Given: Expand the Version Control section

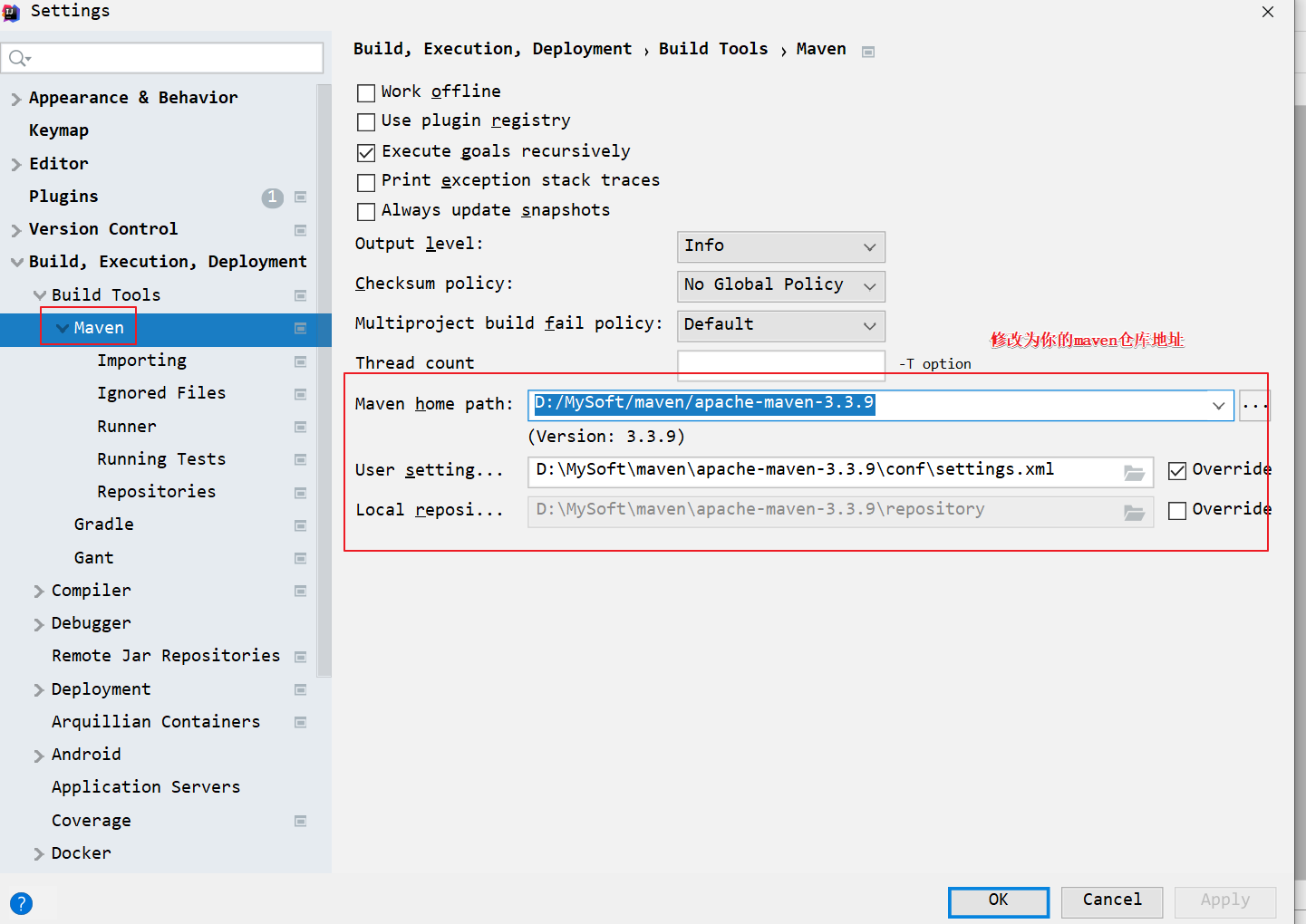Looking at the screenshot, I should pos(15,230).
